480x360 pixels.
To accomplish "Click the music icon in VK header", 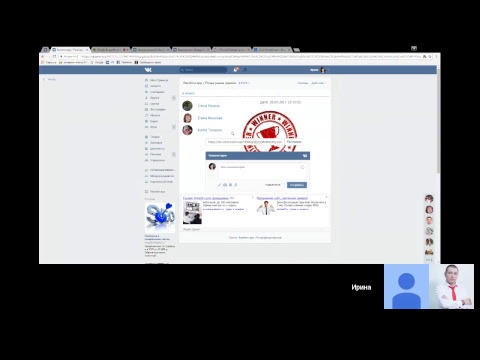I will [x=245, y=70].
